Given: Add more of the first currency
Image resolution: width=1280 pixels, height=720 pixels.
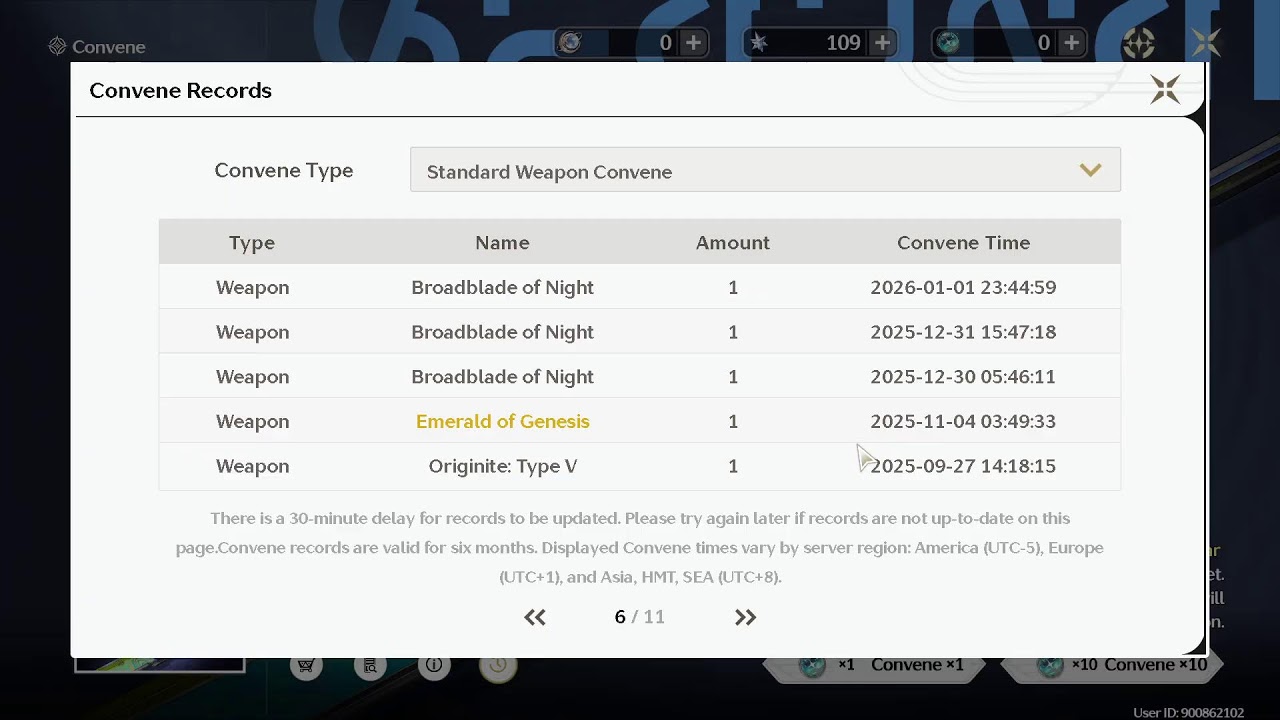Looking at the screenshot, I should tap(693, 43).
